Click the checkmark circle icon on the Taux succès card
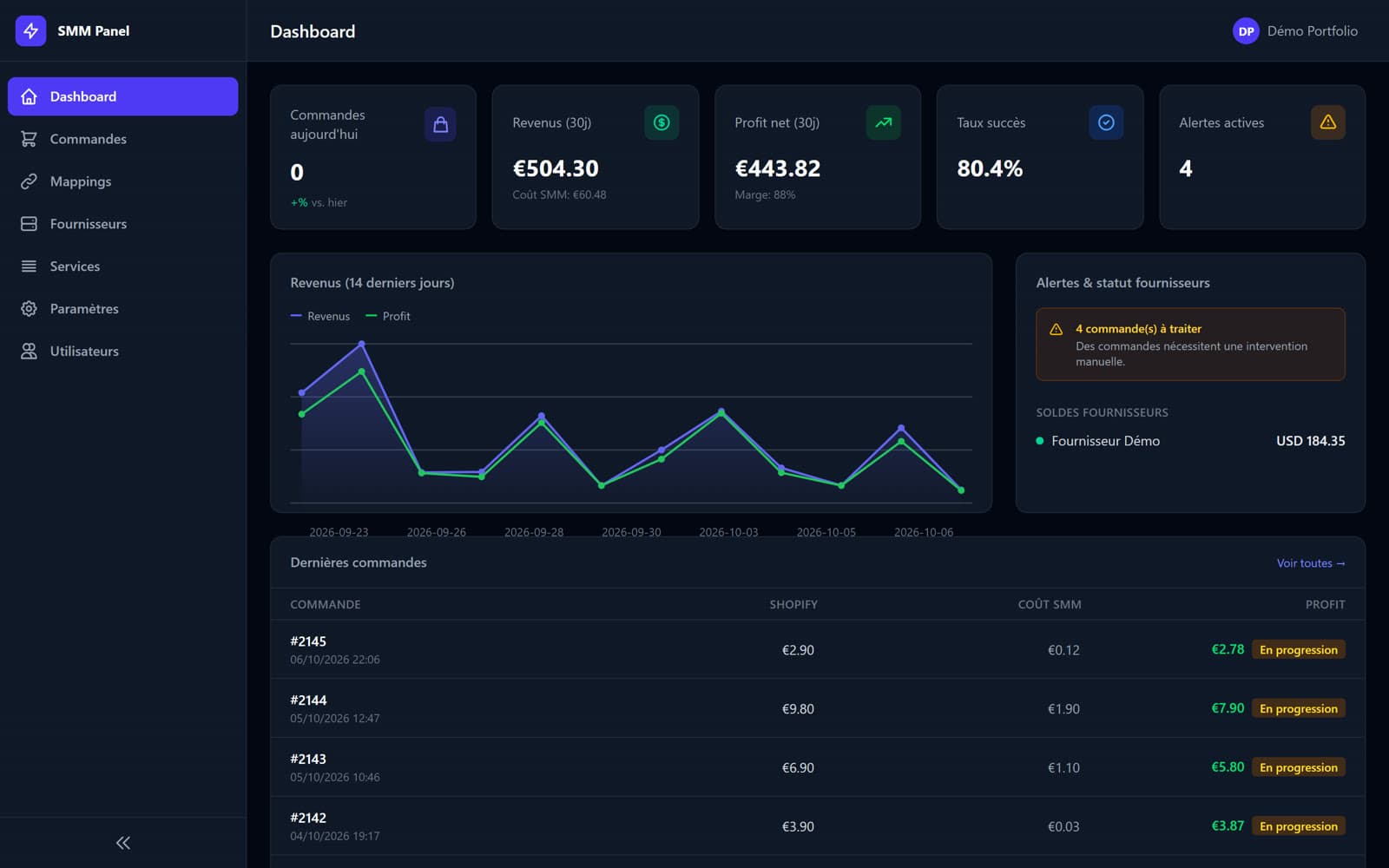The width and height of the screenshot is (1389, 868). 1106,122
